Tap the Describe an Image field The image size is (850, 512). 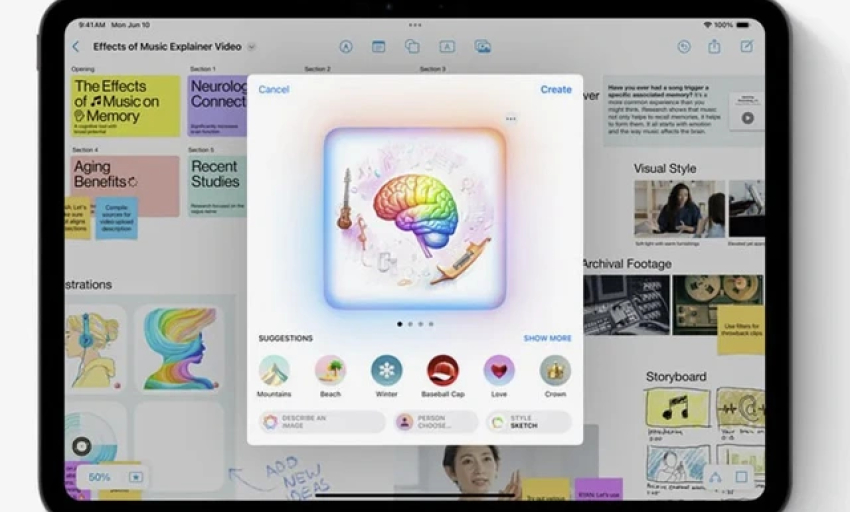click(323, 422)
